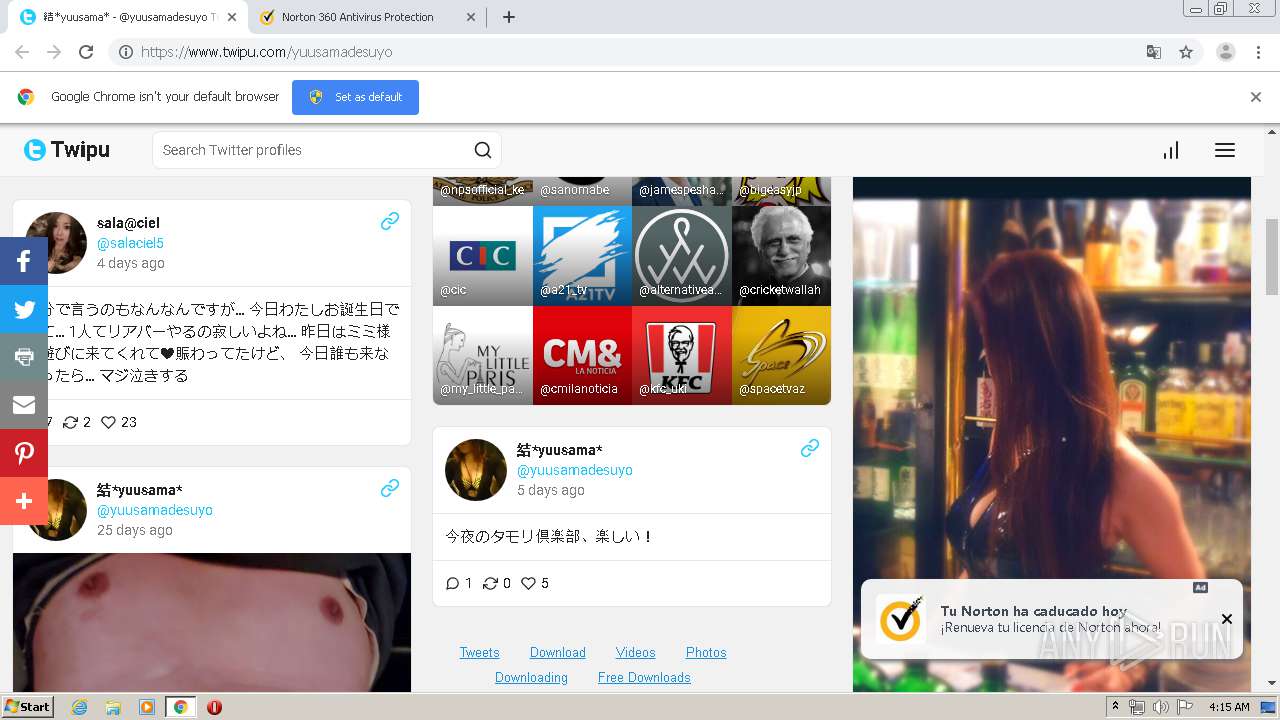Viewport: 1280px width, 720px height.
Task: Close the Norton 360 Antivirus Protection tab
Action: coord(469,17)
